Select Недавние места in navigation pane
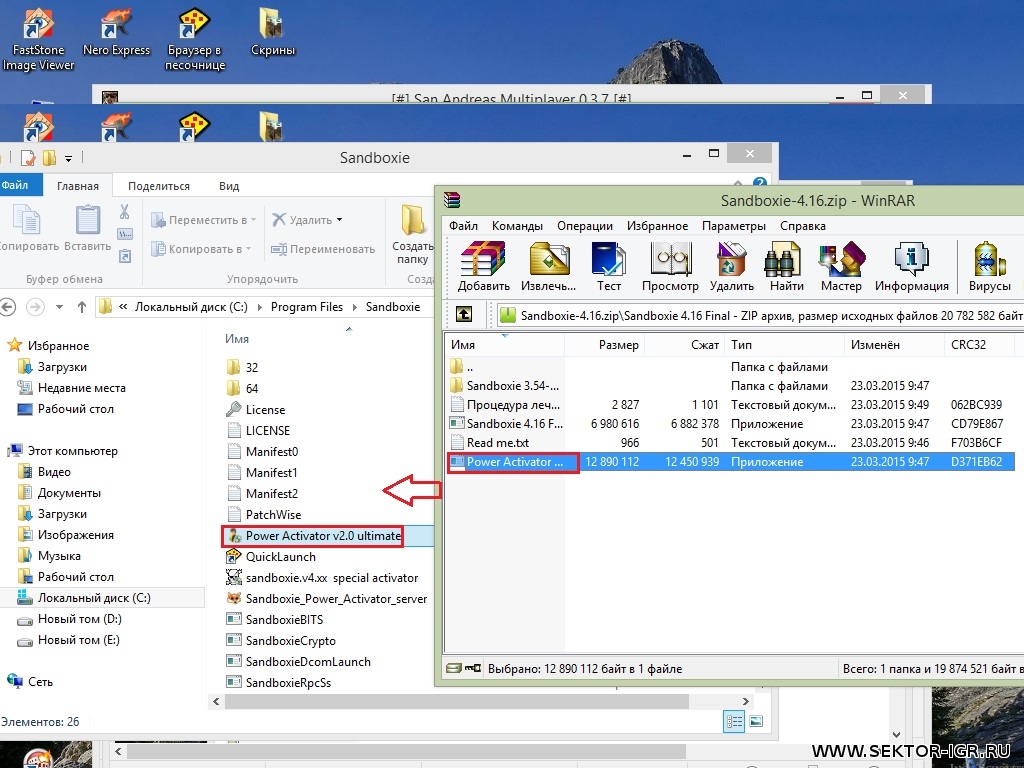 click(72, 388)
